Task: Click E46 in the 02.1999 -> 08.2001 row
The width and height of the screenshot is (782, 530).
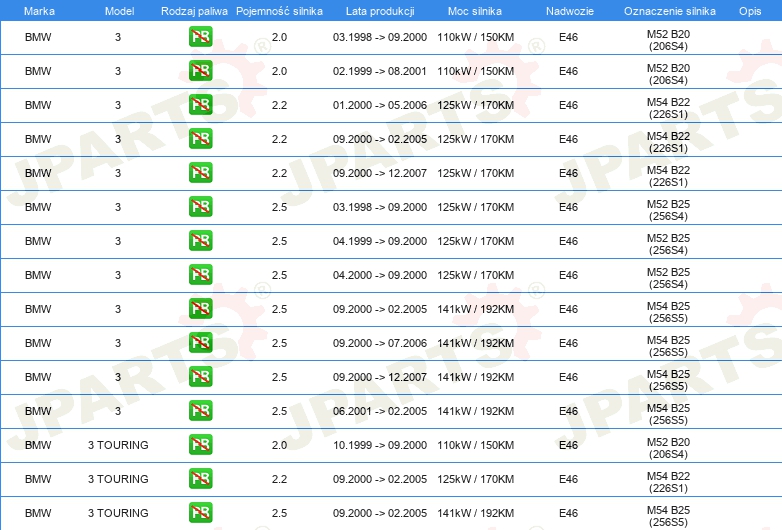Action: pyautogui.click(x=569, y=71)
